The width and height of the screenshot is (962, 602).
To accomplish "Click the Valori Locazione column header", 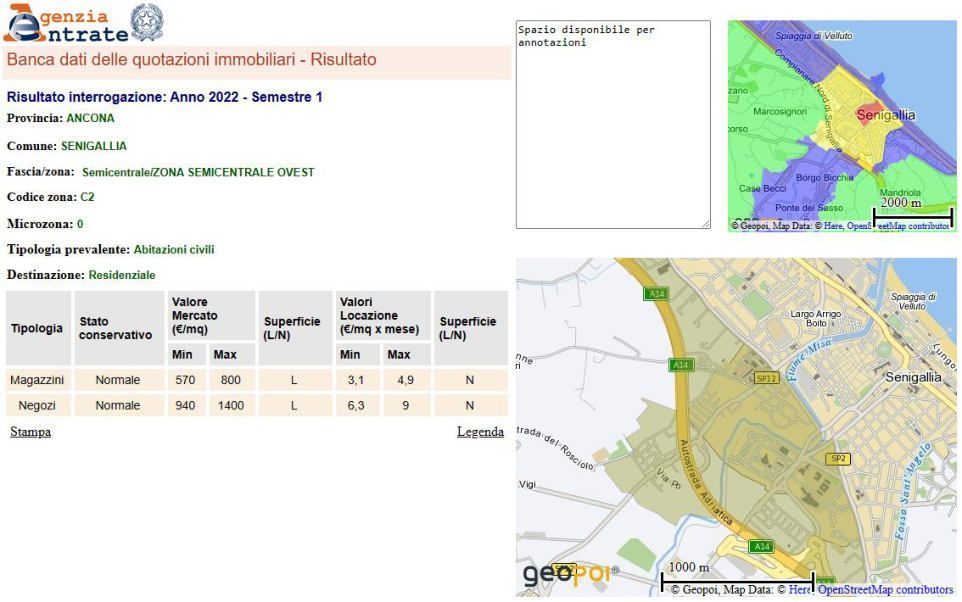I will 383,316.
